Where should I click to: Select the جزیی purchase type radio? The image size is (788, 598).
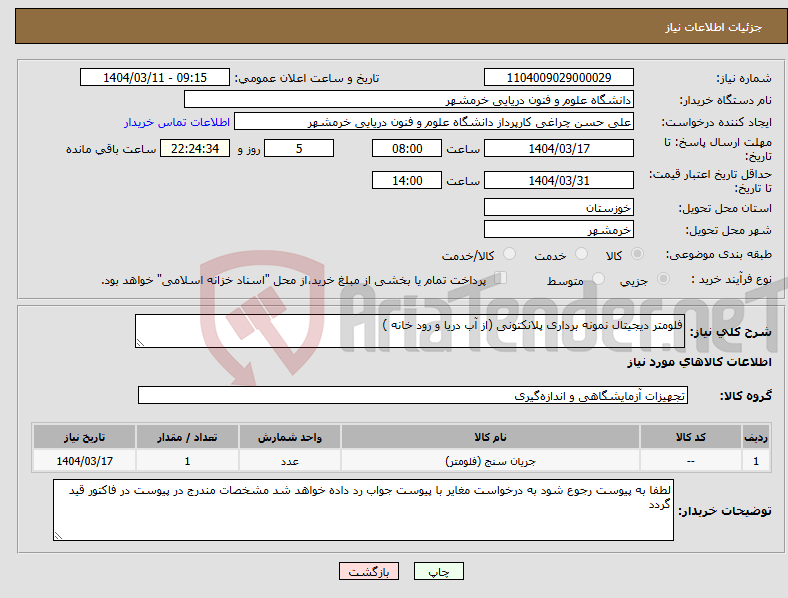663,278
